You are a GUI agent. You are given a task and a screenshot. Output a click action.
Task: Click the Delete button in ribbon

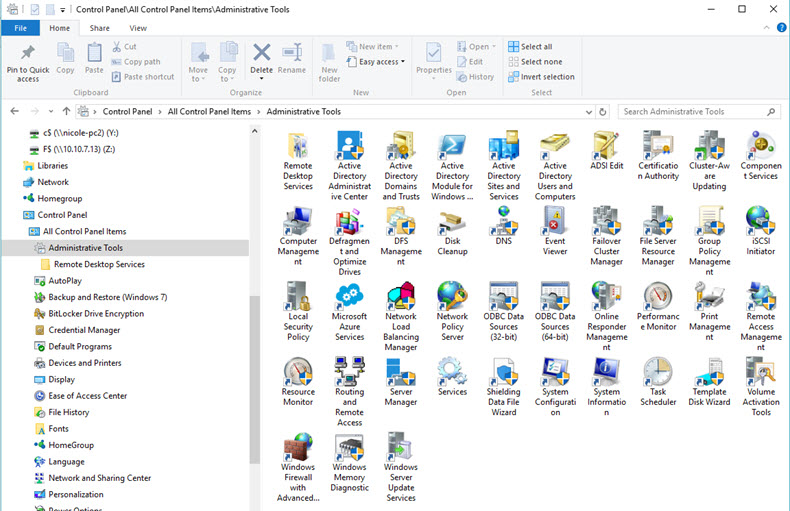[x=261, y=60]
